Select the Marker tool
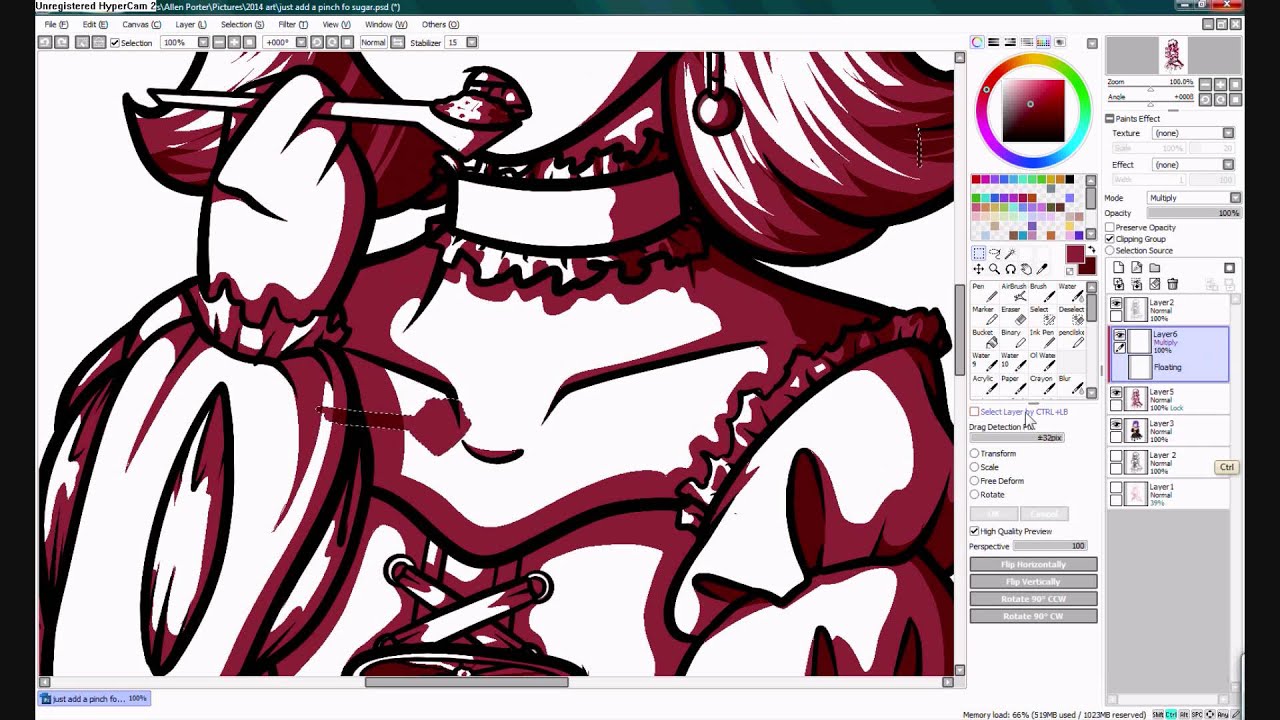Screen dimensions: 1280x720 pos(984,315)
